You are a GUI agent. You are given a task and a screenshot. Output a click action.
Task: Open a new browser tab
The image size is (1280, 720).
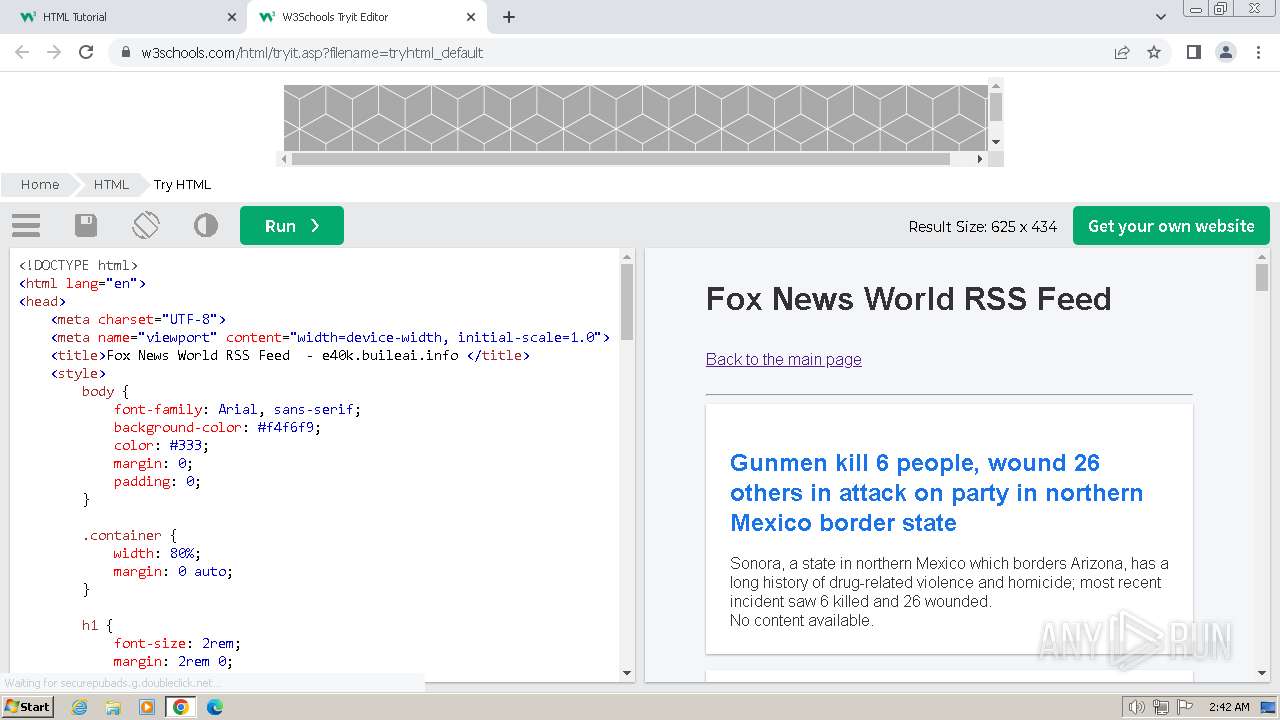click(x=509, y=17)
